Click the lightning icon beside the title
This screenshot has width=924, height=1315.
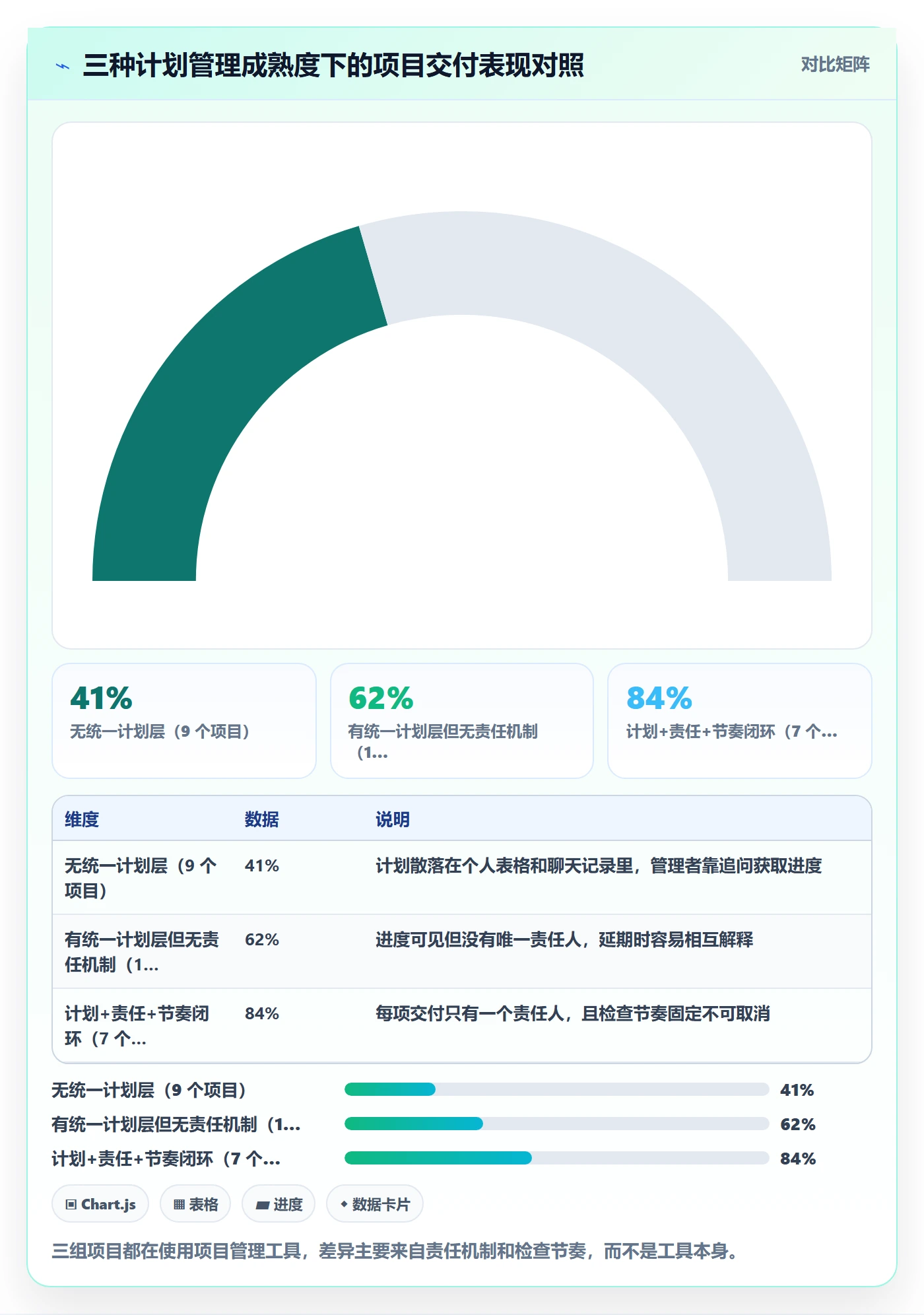point(63,66)
